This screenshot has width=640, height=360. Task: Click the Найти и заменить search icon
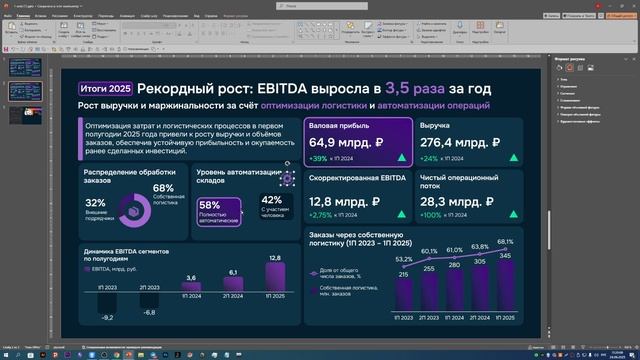point(418,24)
